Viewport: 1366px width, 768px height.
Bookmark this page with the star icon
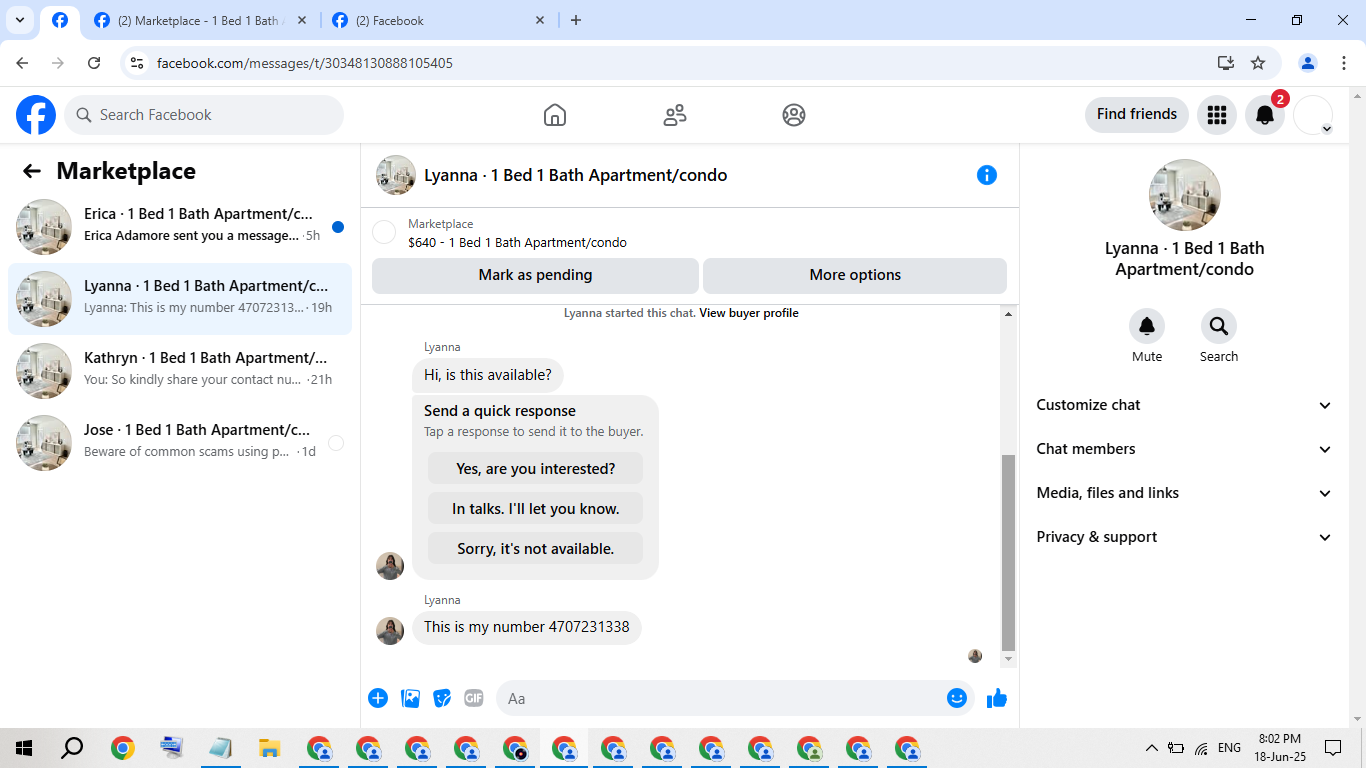[1258, 63]
